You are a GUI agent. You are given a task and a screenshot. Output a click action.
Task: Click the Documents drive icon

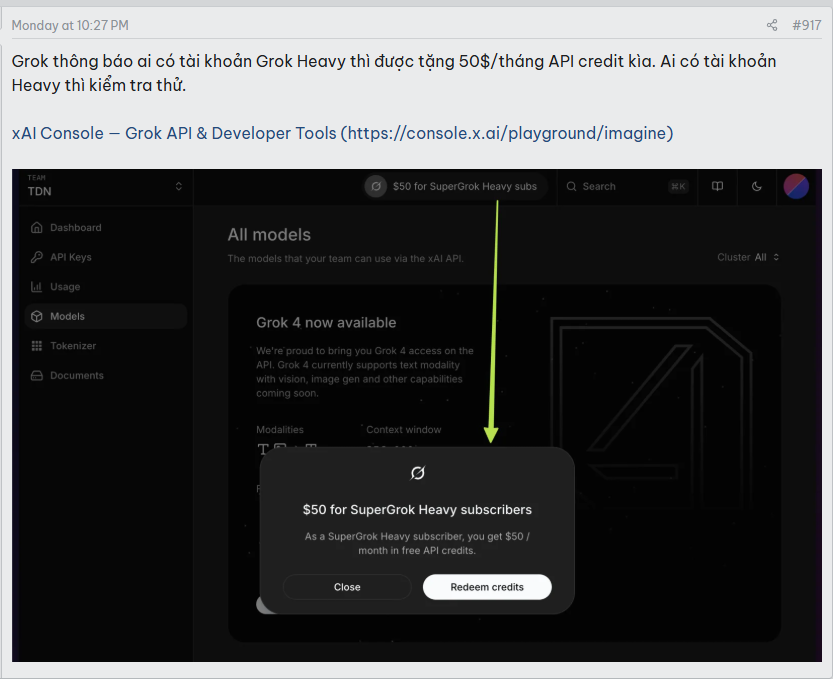tap(37, 376)
